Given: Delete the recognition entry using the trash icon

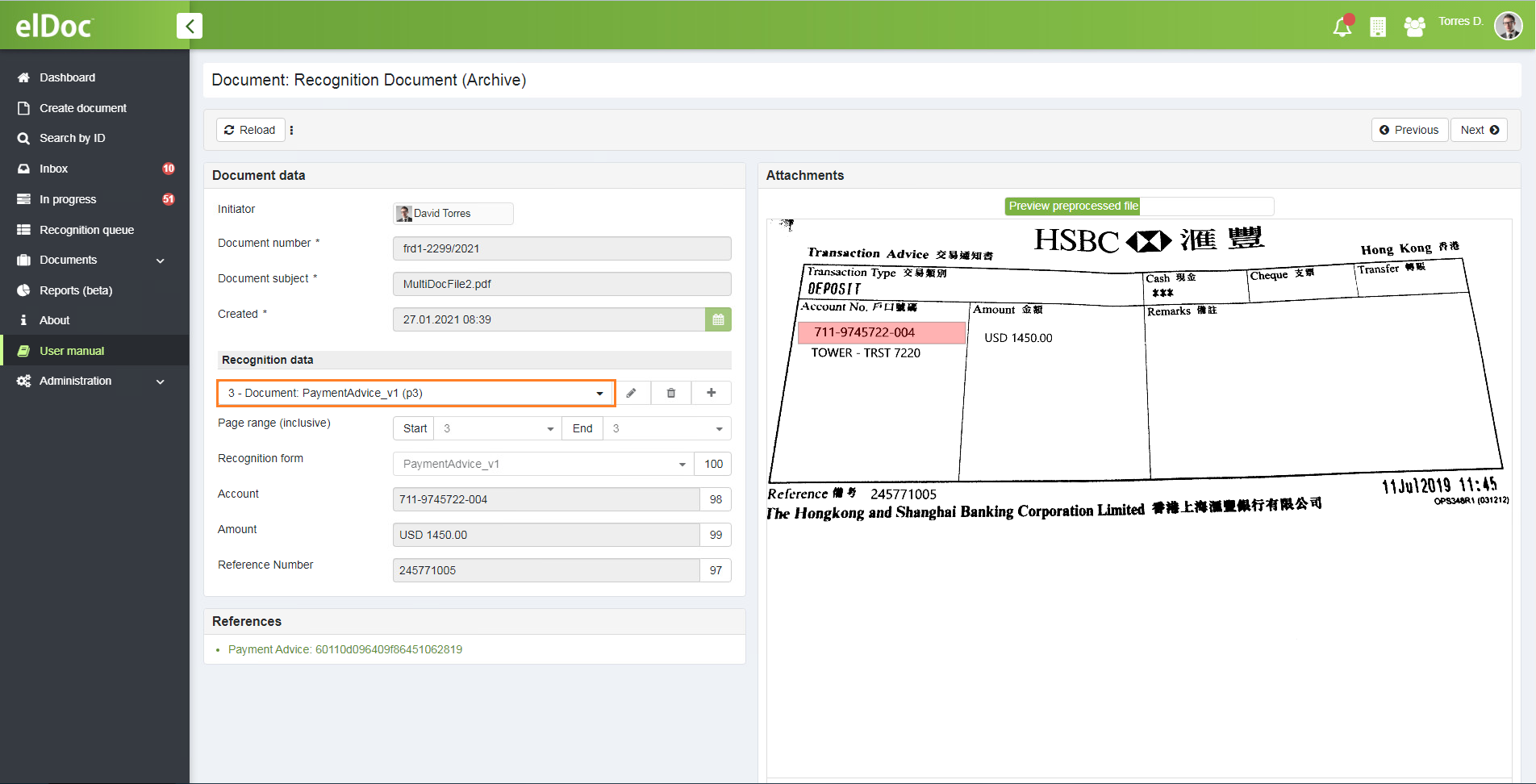Looking at the screenshot, I should click(x=670, y=393).
